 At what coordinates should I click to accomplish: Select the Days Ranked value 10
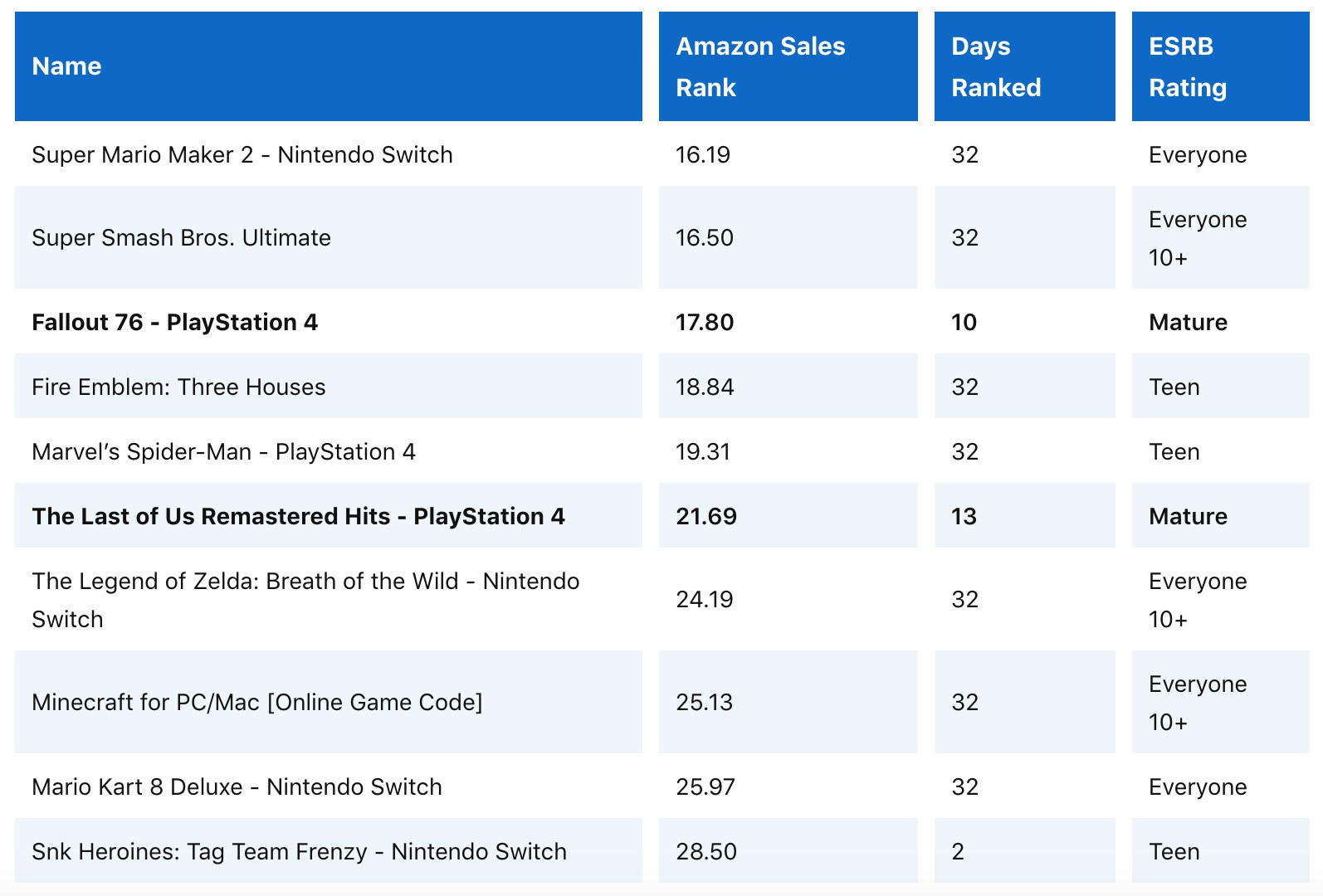click(964, 323)
